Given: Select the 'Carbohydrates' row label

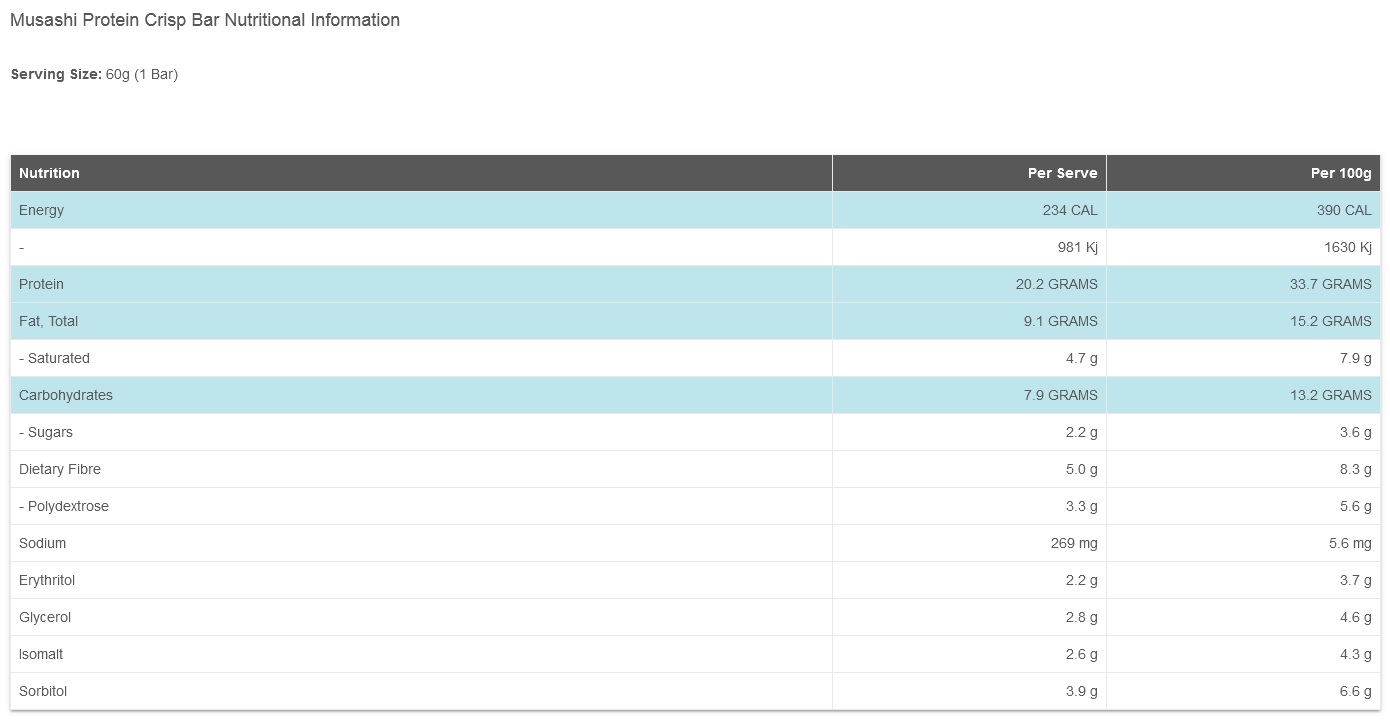Looking at the screenshot, I should 66,395.
